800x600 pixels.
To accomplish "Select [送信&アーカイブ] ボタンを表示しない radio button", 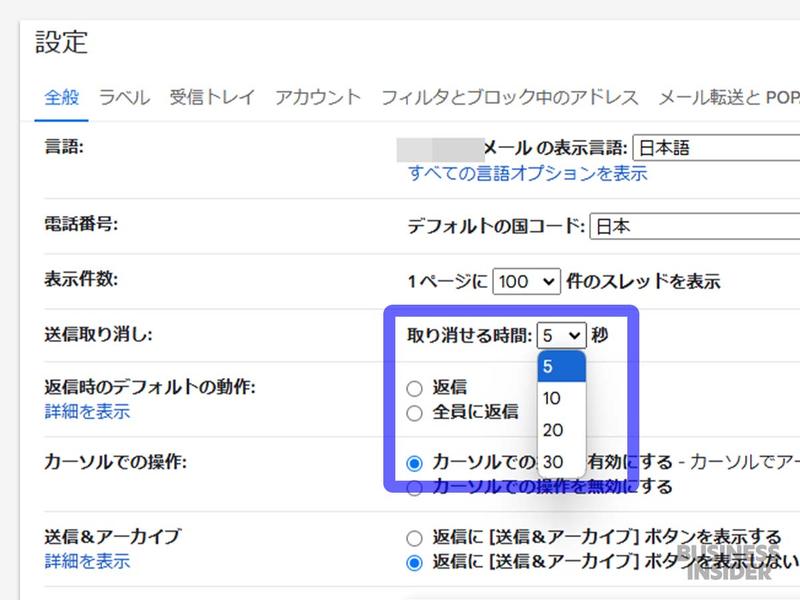I will coord(414,563).
